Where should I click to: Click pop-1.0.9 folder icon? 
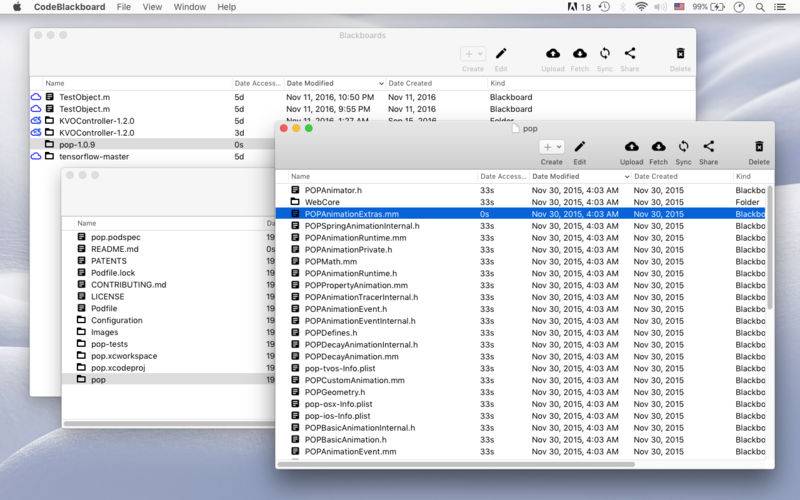point(49,144)
